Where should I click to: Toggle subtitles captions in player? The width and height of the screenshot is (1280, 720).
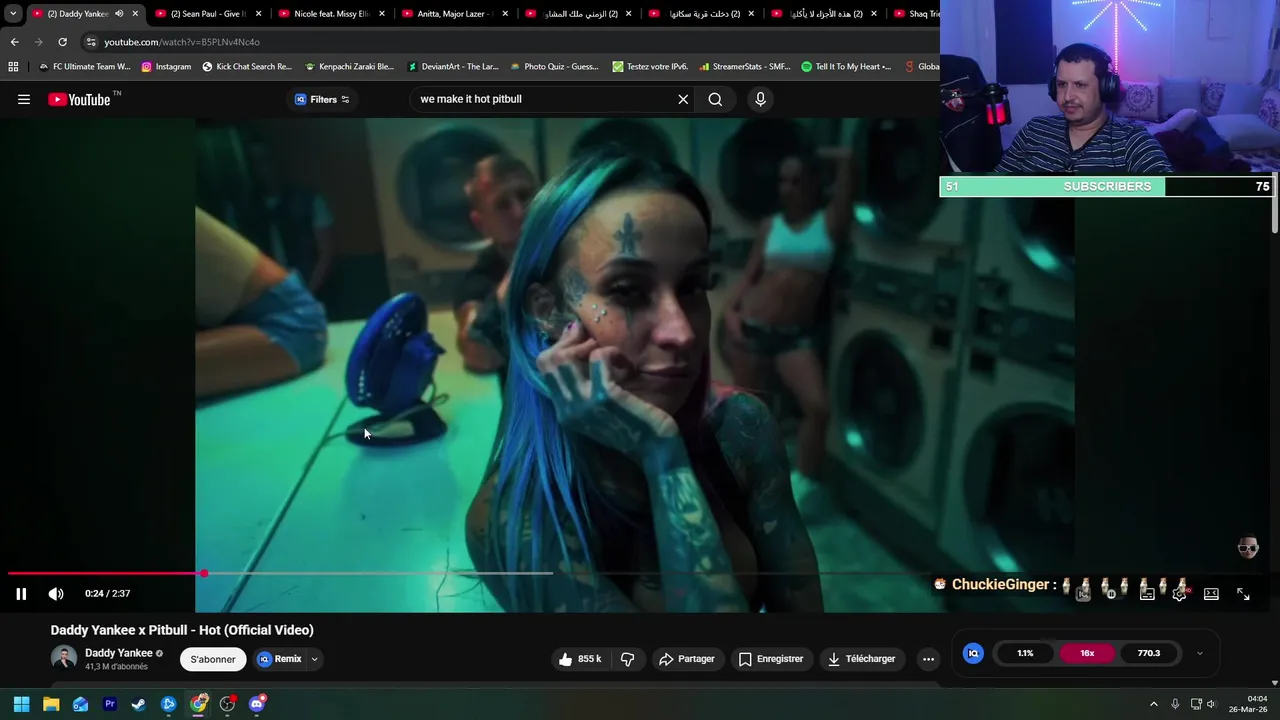pos(1147,594)
